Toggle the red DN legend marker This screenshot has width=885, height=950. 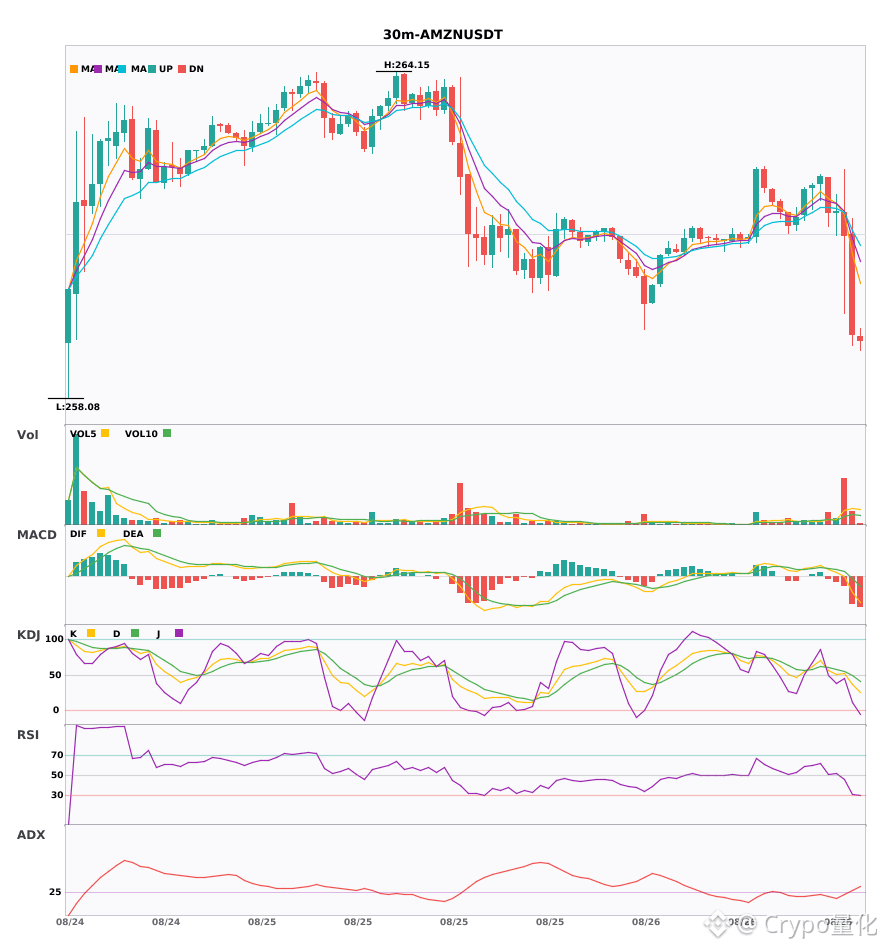pyautogui.click(x=182, y=69)
